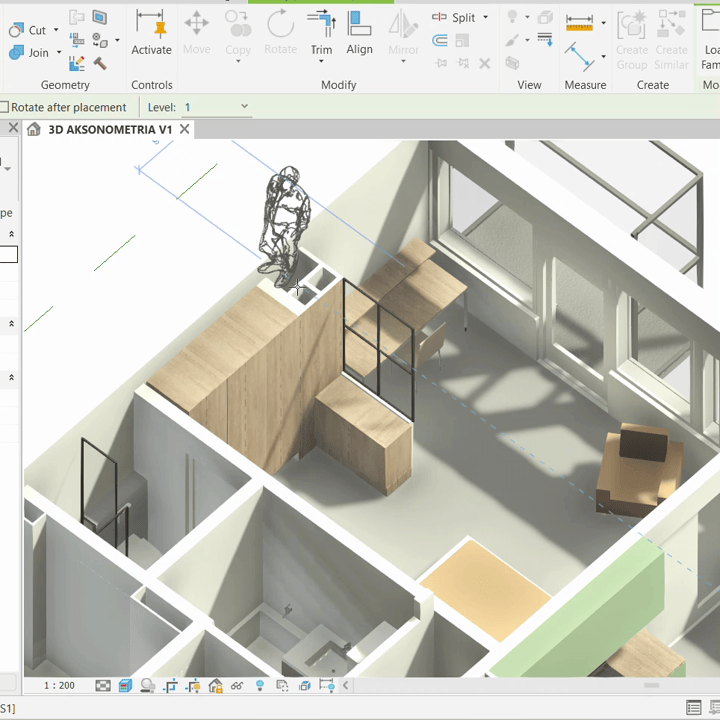This screenshot has height=720, width=720.
Task: Click the Join geometry tool
Action: click(x=30, y=52)
